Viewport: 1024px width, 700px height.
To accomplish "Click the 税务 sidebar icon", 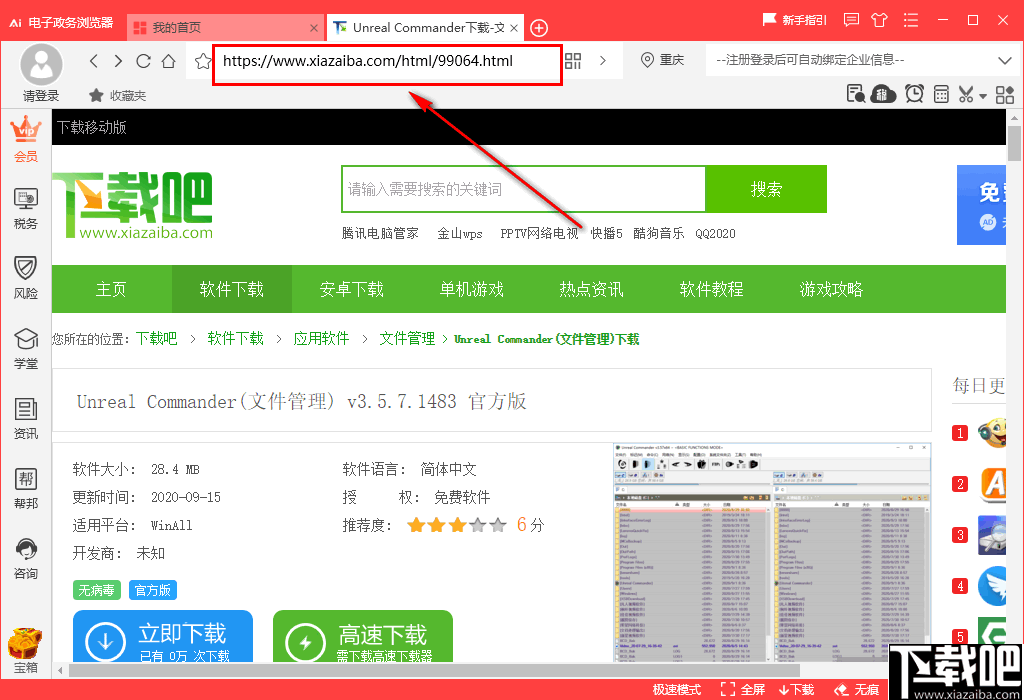I will (x=25, y=201).
